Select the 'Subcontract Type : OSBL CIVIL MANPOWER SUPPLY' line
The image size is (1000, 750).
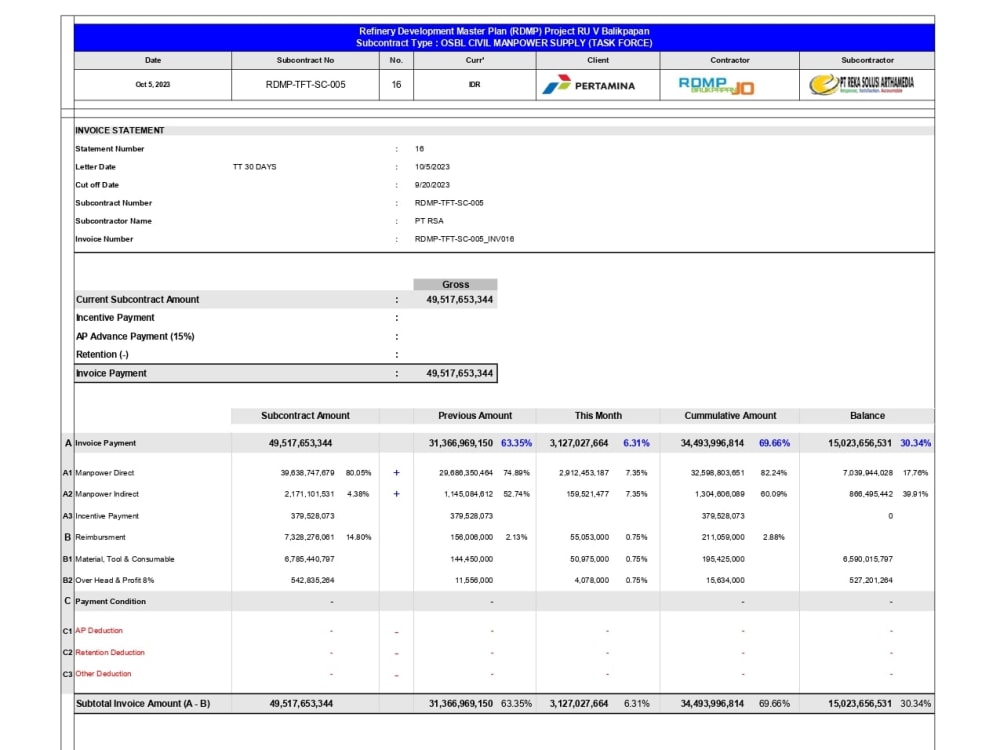504,43
